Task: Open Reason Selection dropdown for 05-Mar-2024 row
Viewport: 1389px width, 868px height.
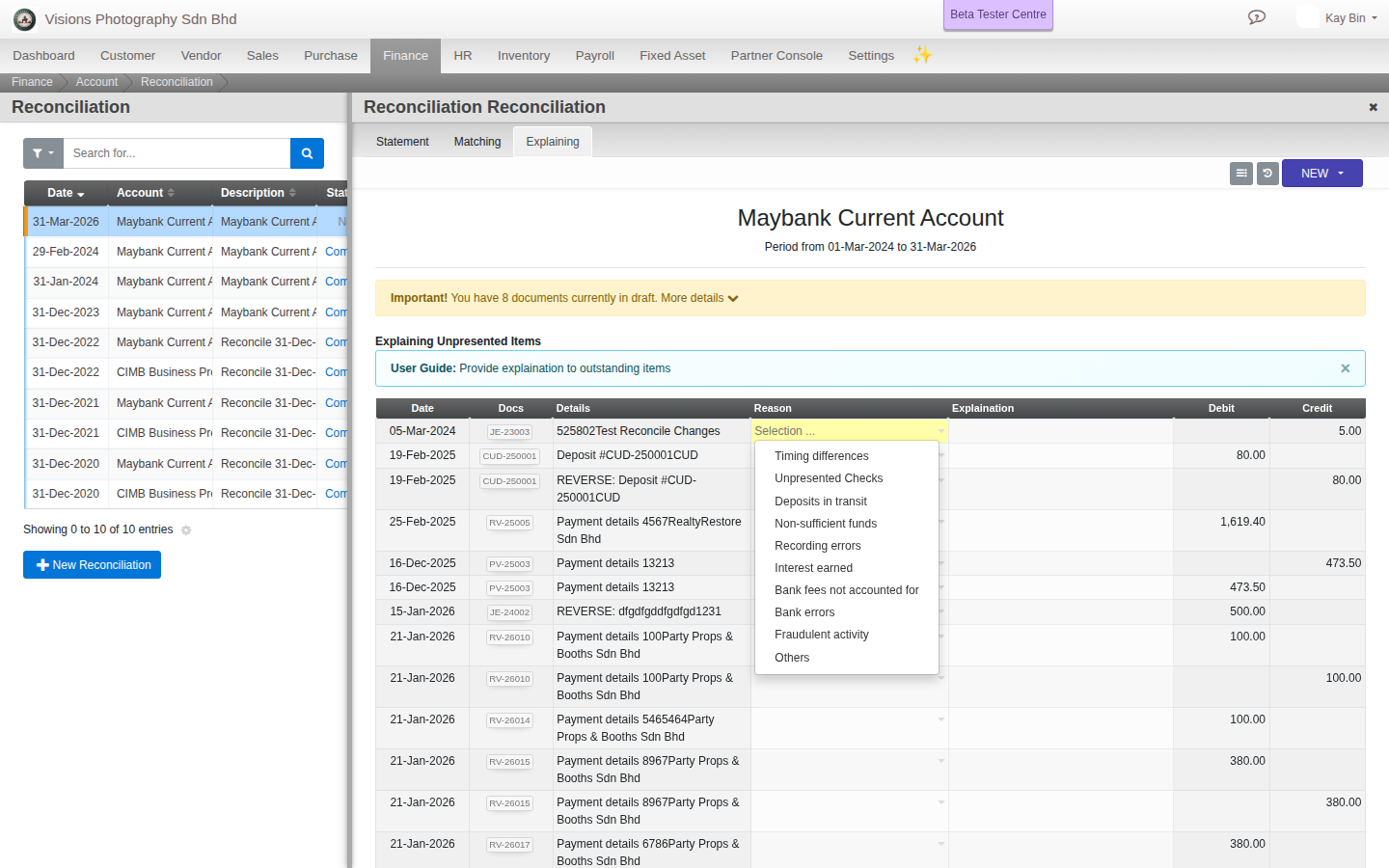Action: (x=849, y=431)
